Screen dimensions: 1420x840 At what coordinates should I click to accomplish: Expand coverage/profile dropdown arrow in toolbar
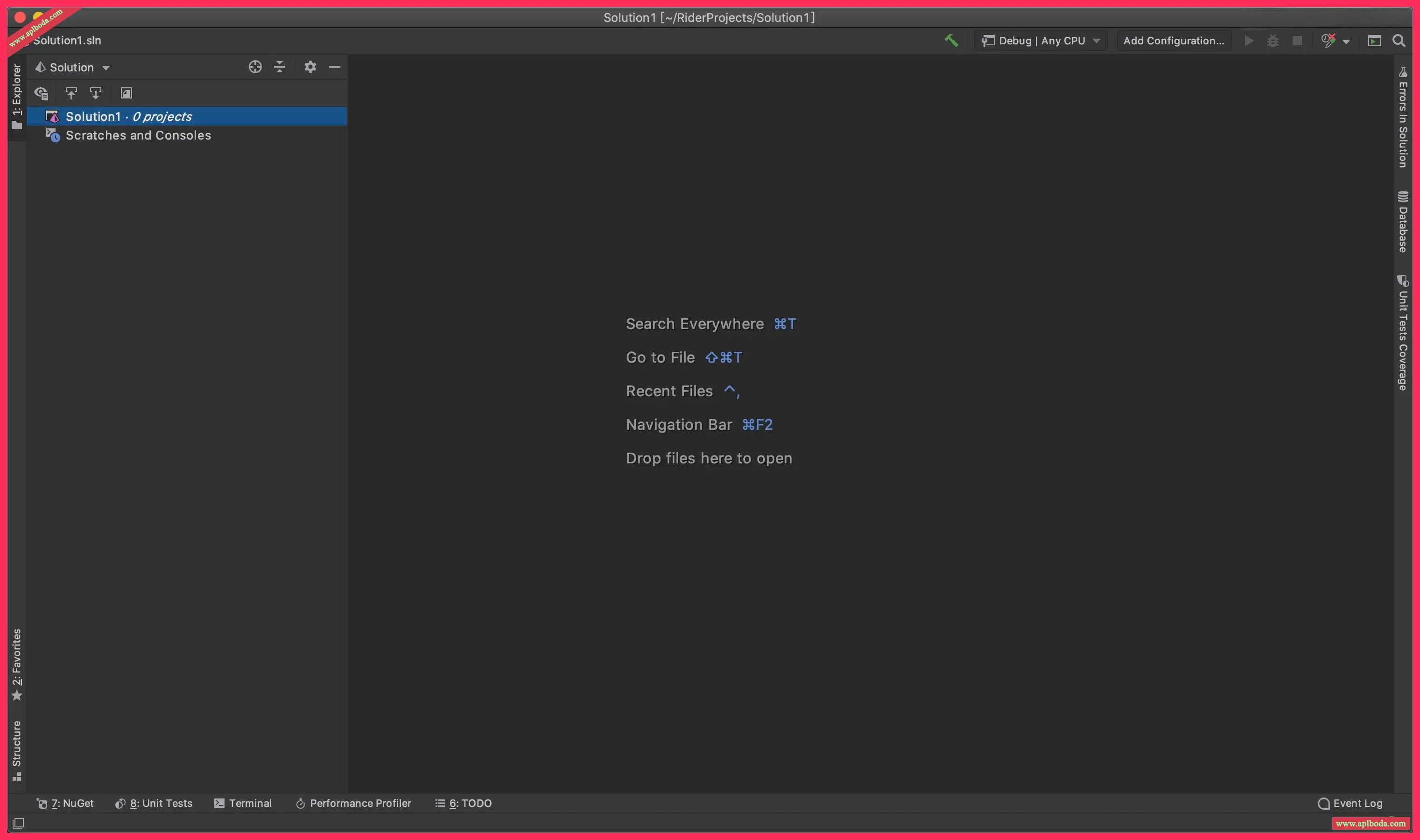click(x=1346, y=42)
